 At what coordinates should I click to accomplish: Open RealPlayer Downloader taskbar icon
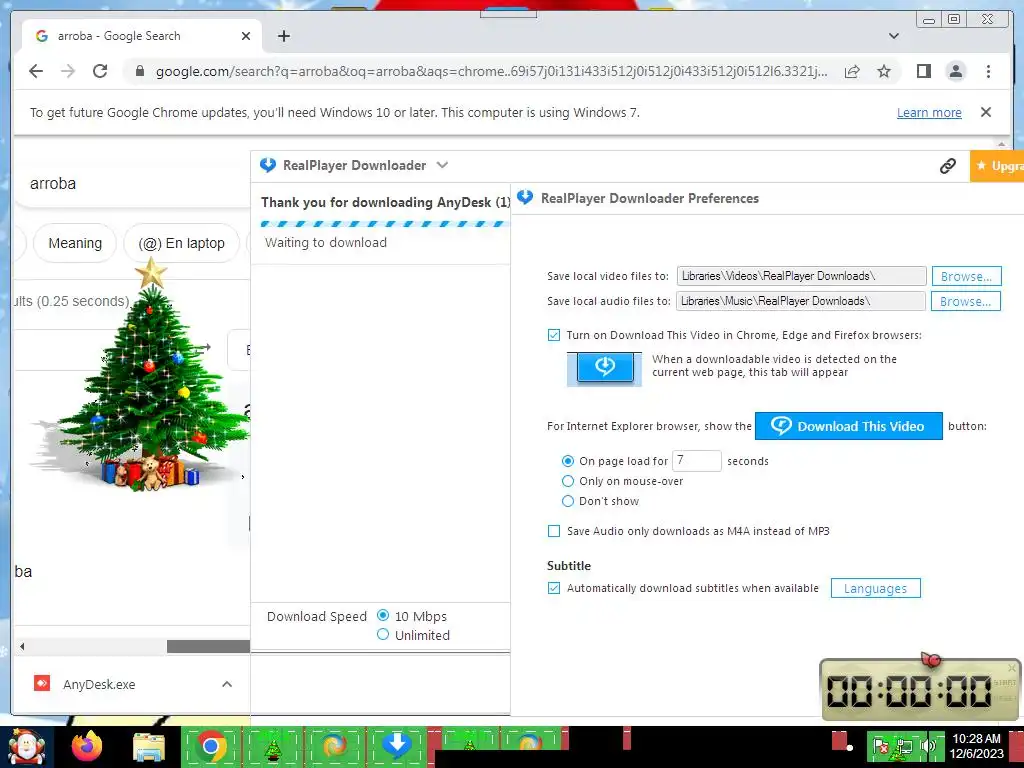(396, 745)
